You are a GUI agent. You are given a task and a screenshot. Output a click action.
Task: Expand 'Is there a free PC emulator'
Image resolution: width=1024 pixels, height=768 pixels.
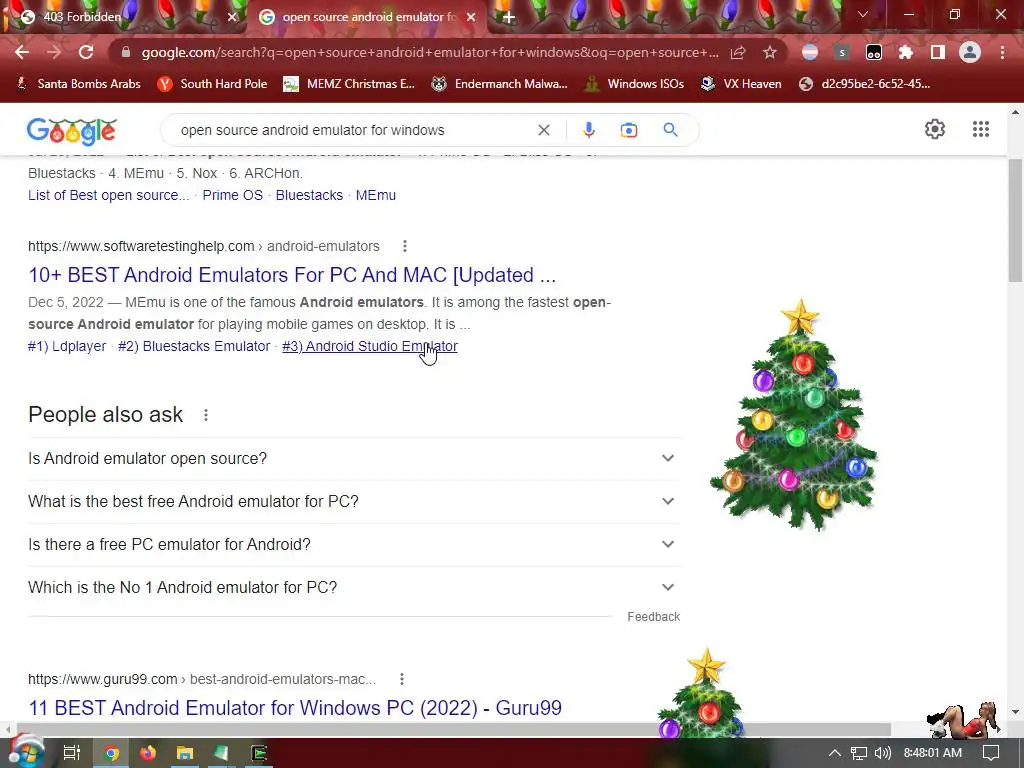tap(354, 545)
